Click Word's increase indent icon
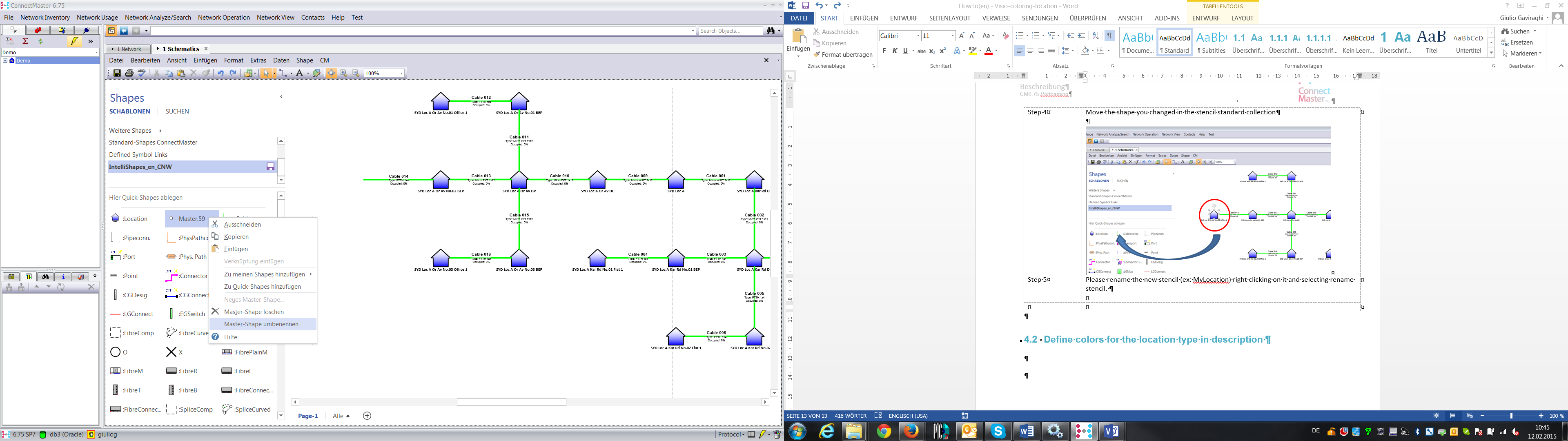Viewport: 1568px width, 441px height. click(x=1081, y=36)
